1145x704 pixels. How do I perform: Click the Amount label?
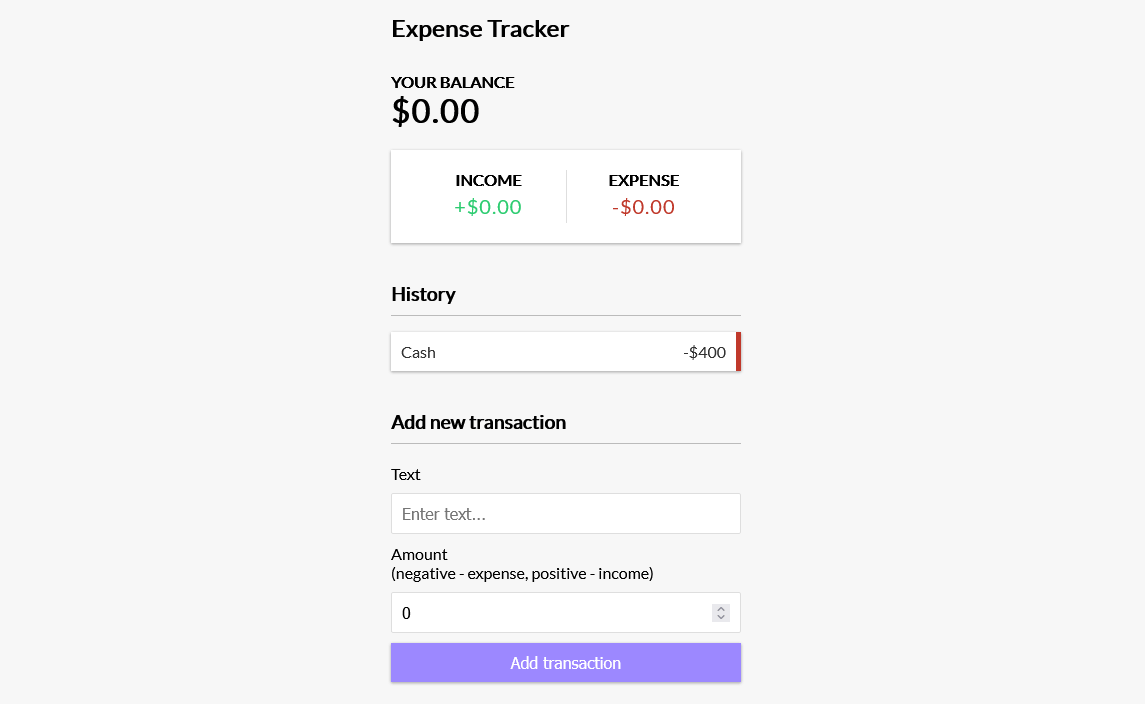pos(419,554)
